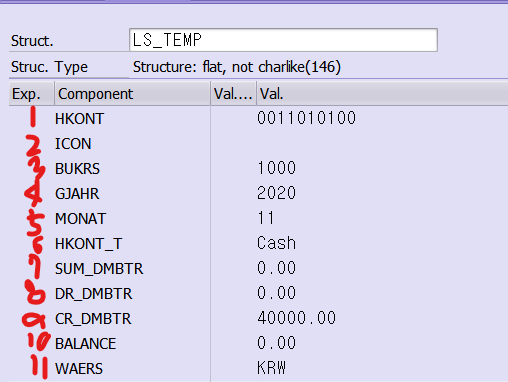
Task: Click the BALANCE value 0.00
Action: coord(277,343)
